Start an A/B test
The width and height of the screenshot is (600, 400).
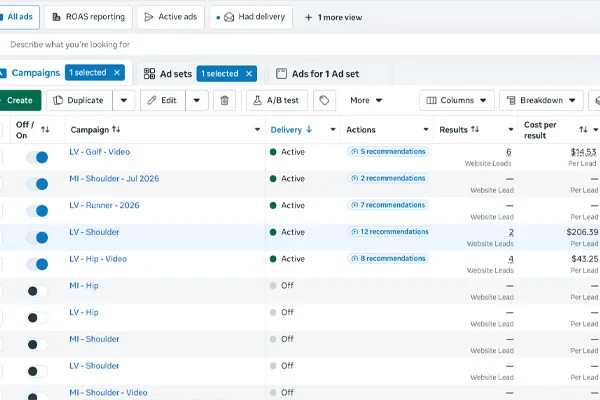click(277, 100)
